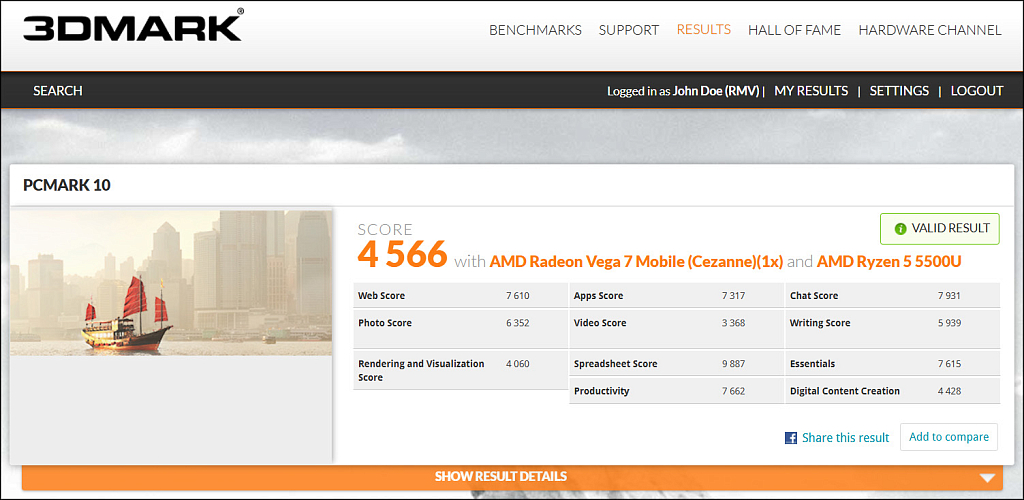Image resolution: width=1024 pixels, height=500 pixels.
Task: Click the 3DMark logo
Action: point(133,28)
